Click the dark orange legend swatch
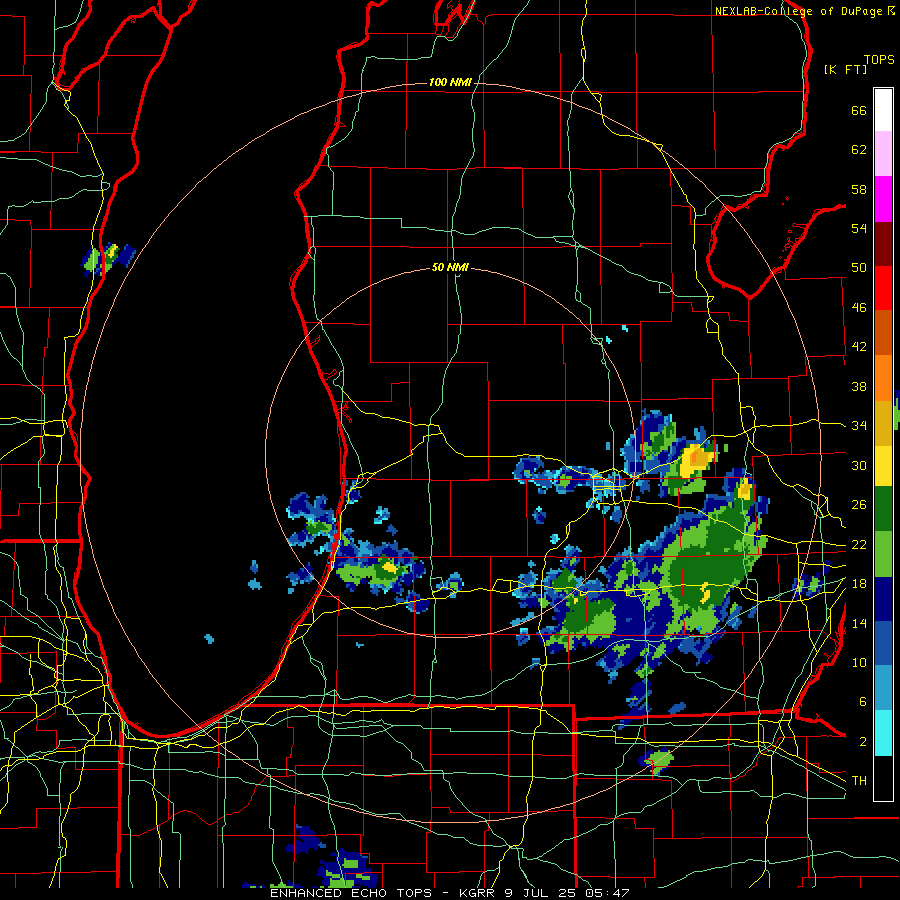 [883, 332]
